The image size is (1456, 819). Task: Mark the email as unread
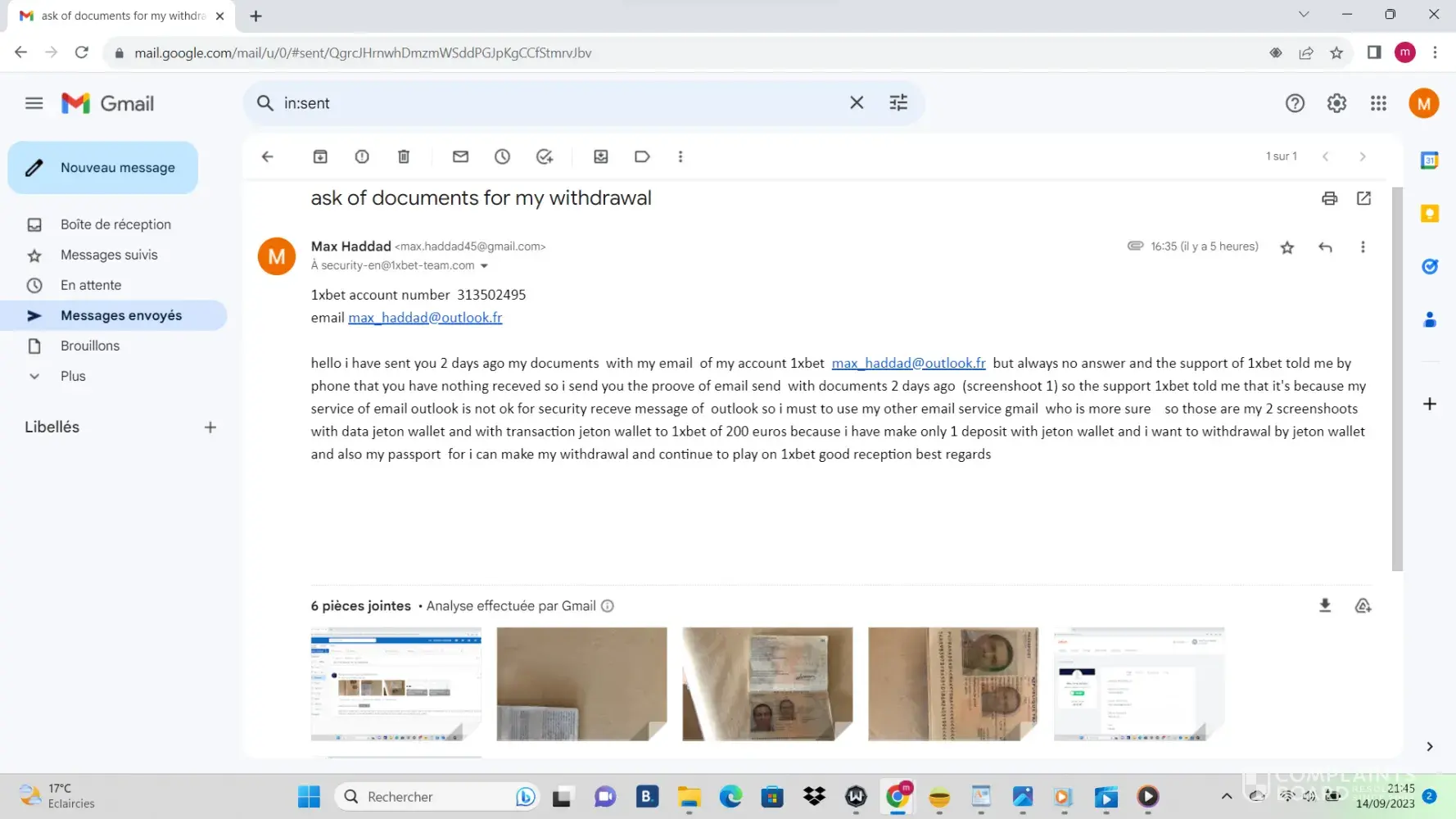tap(460, 156)
